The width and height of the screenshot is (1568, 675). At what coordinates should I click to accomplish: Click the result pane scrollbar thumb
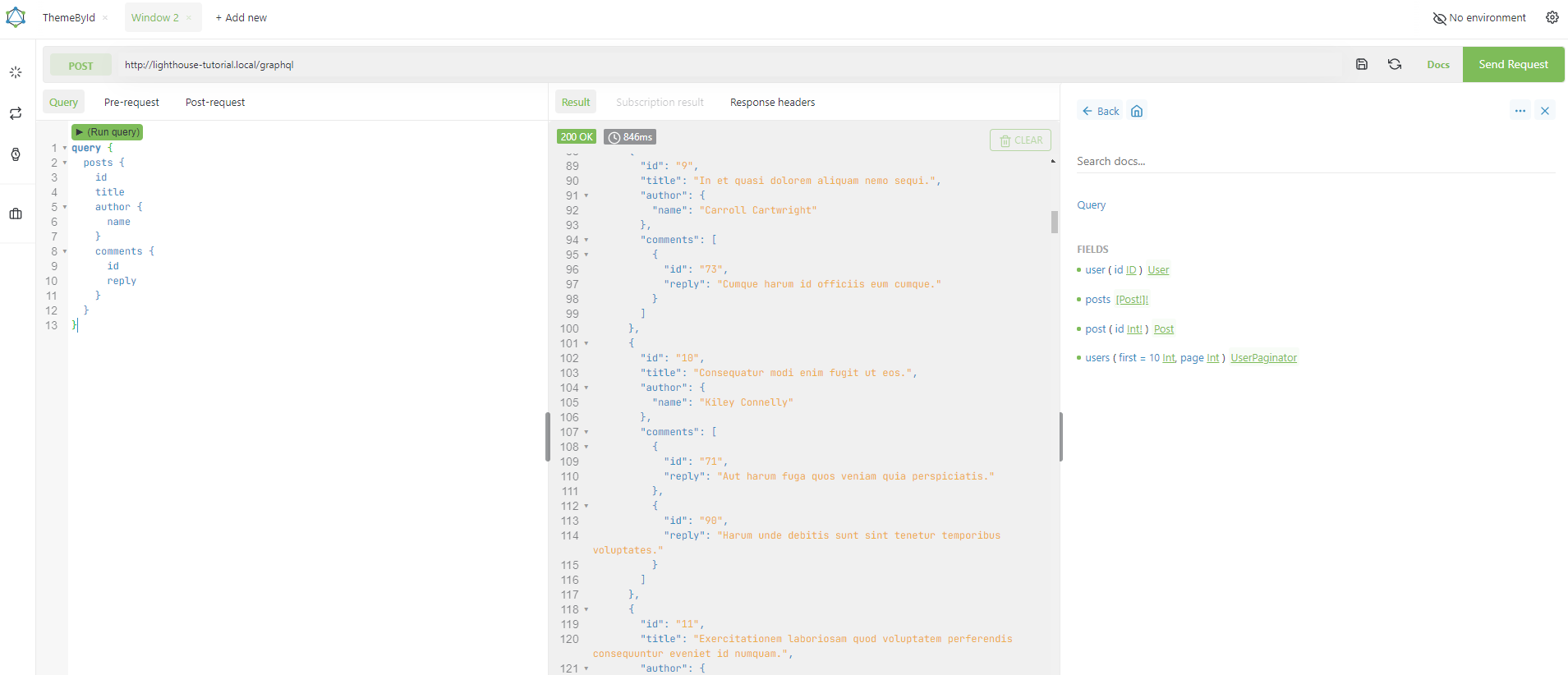1054,222
